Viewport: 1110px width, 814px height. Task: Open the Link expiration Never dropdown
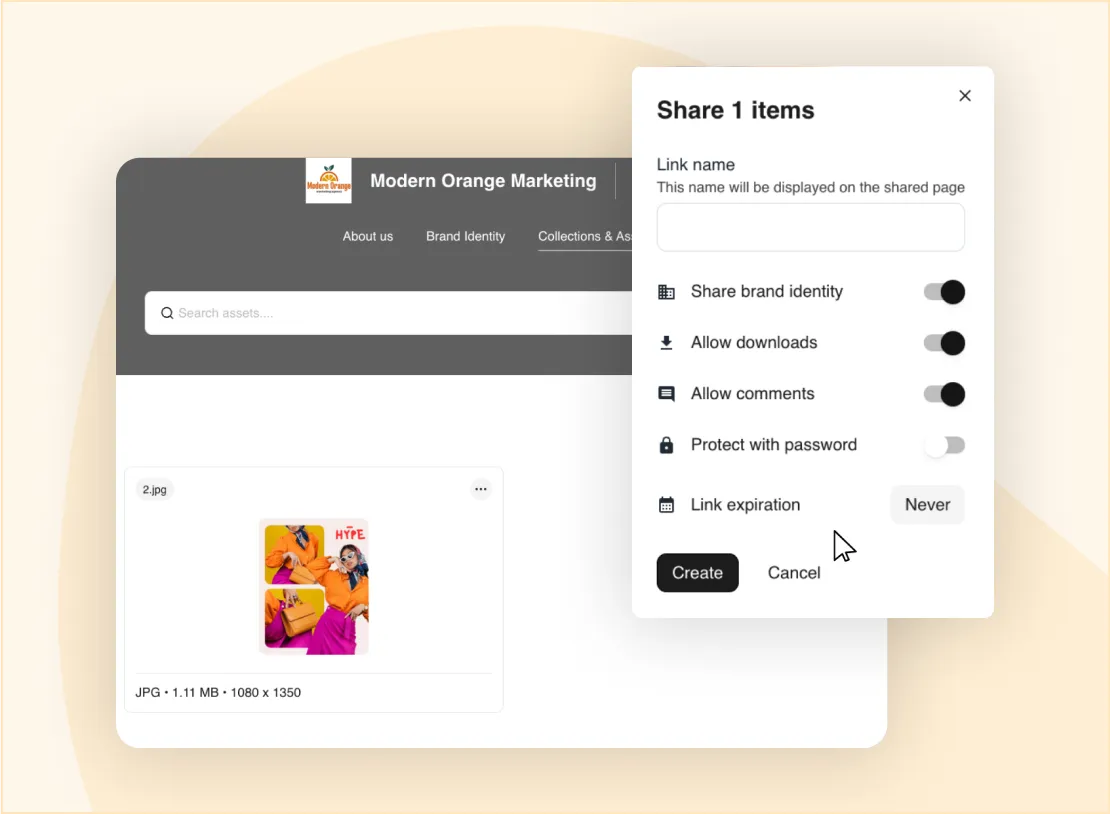[927, 505]
